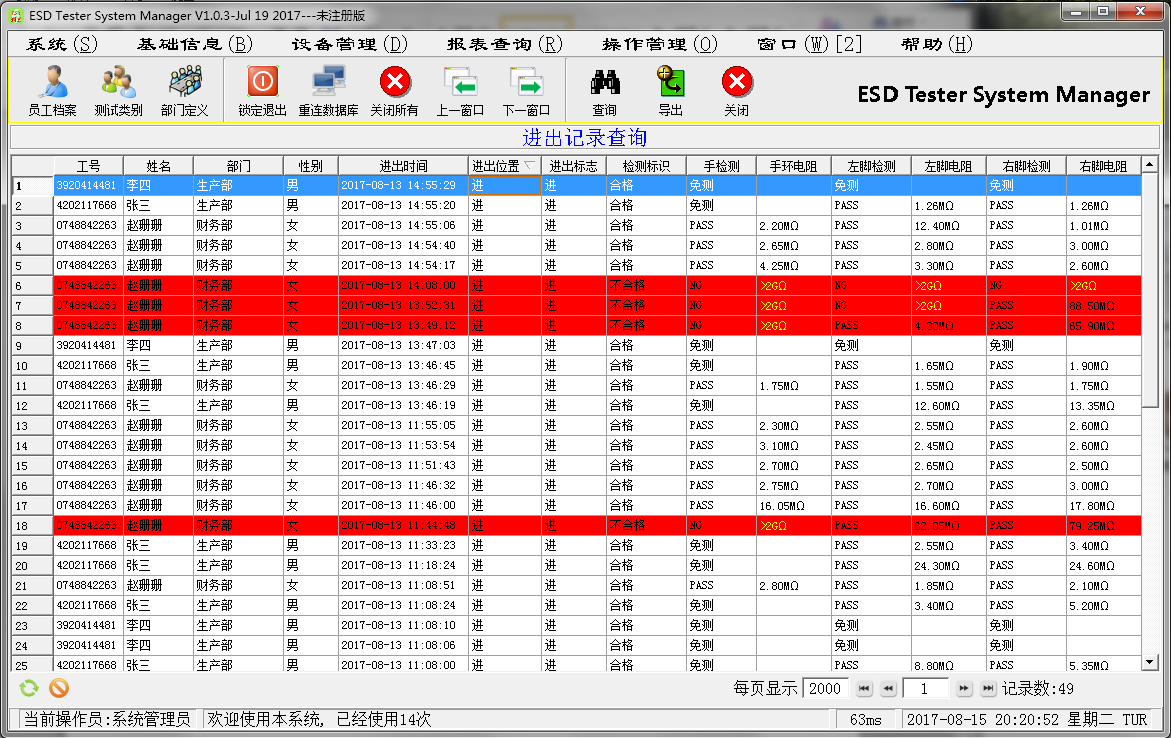Open the 报表查询(R) menu
1171x738 pixels.
(504, 44)
